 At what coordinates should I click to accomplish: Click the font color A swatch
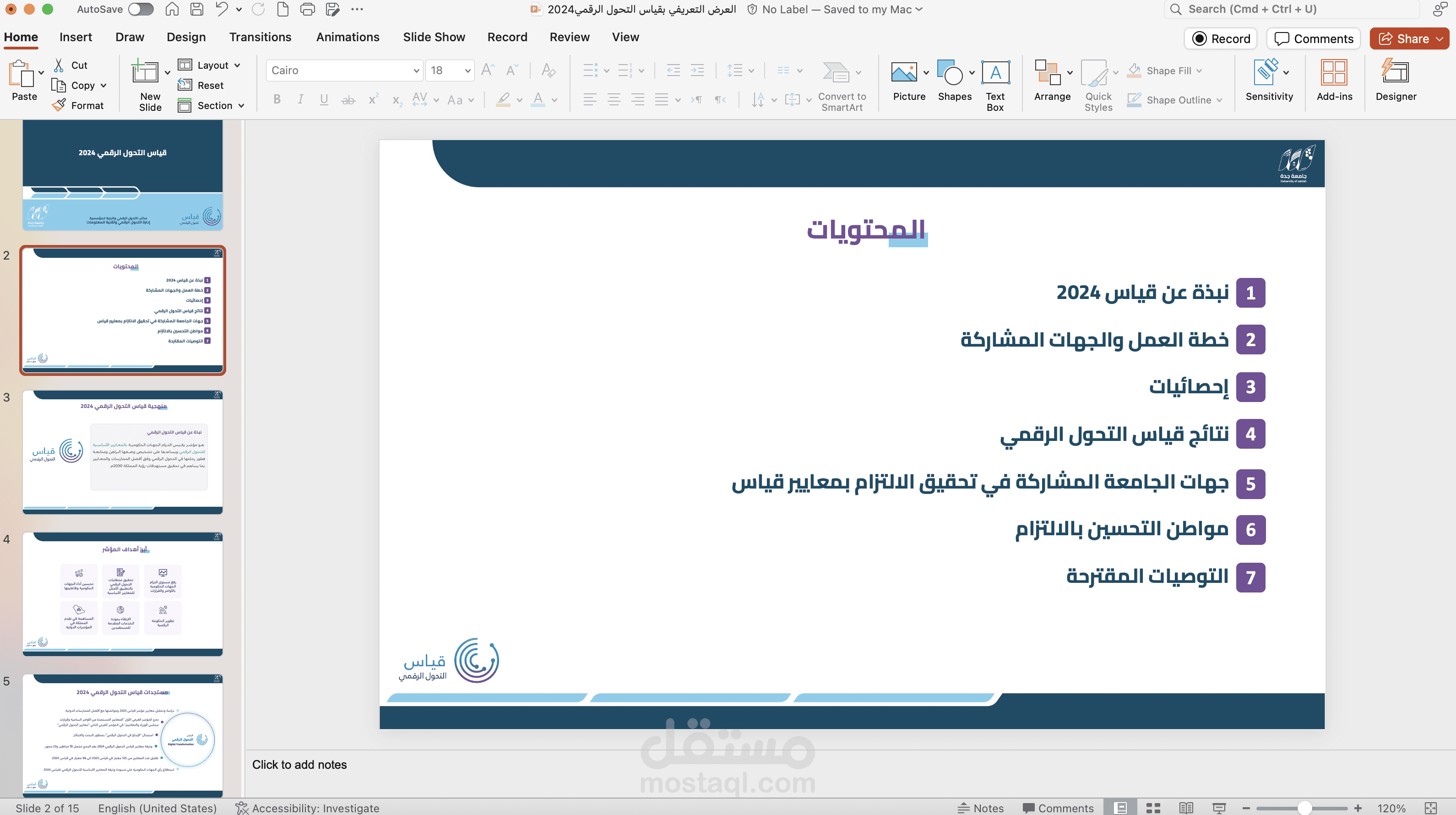pos(538,100)
